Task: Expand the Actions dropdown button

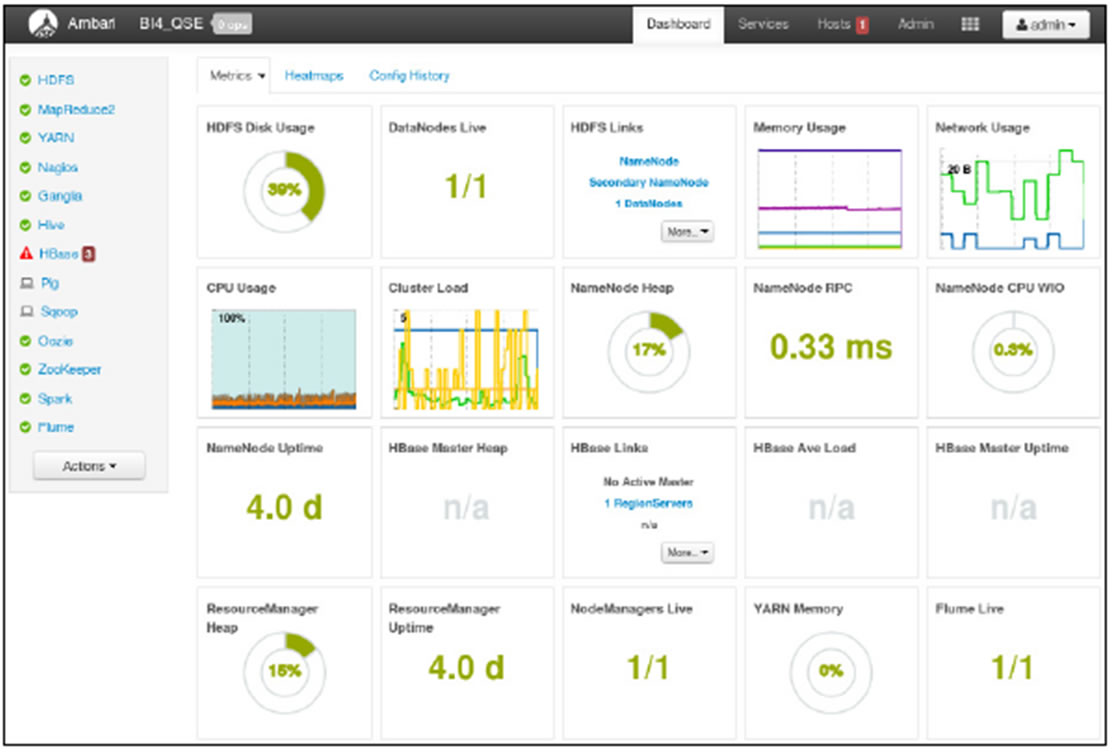Action: (89, 466)
